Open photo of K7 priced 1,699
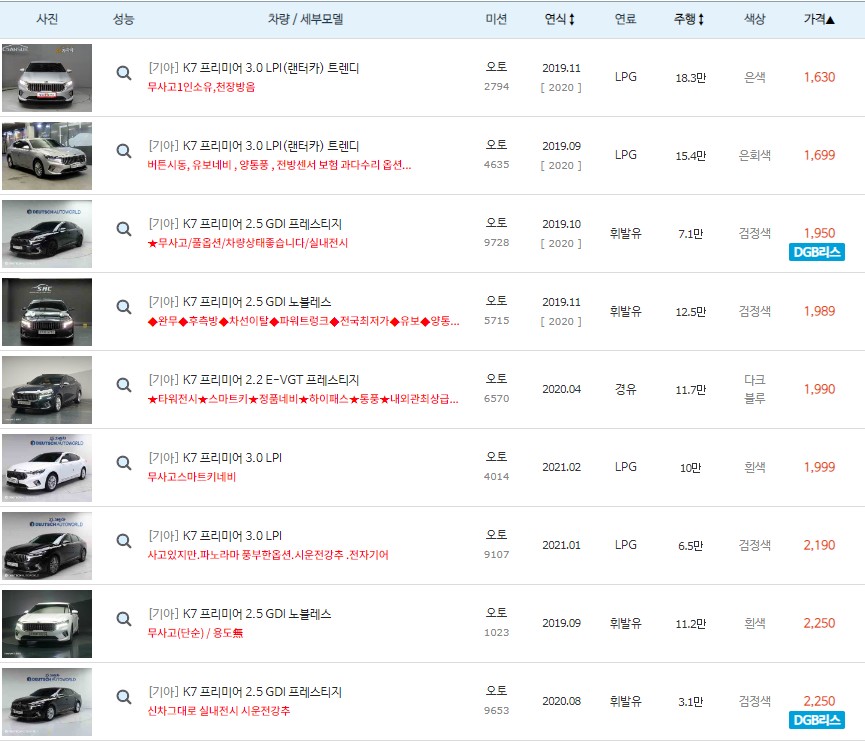The image size is (865, 742). click(x=47, y=156)
